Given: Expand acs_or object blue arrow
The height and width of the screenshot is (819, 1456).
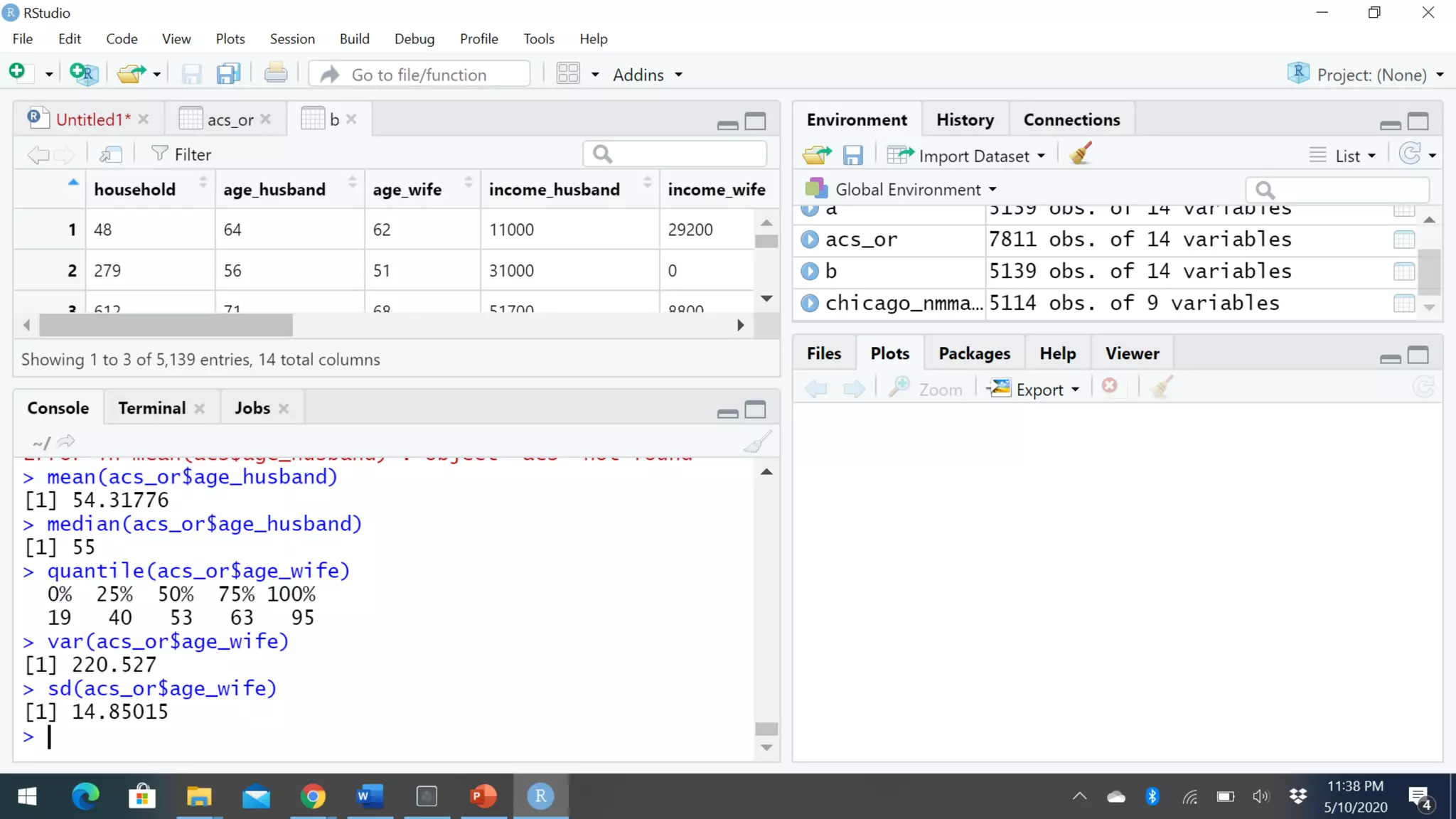Looking at the screenshot, I should (810, 240).
